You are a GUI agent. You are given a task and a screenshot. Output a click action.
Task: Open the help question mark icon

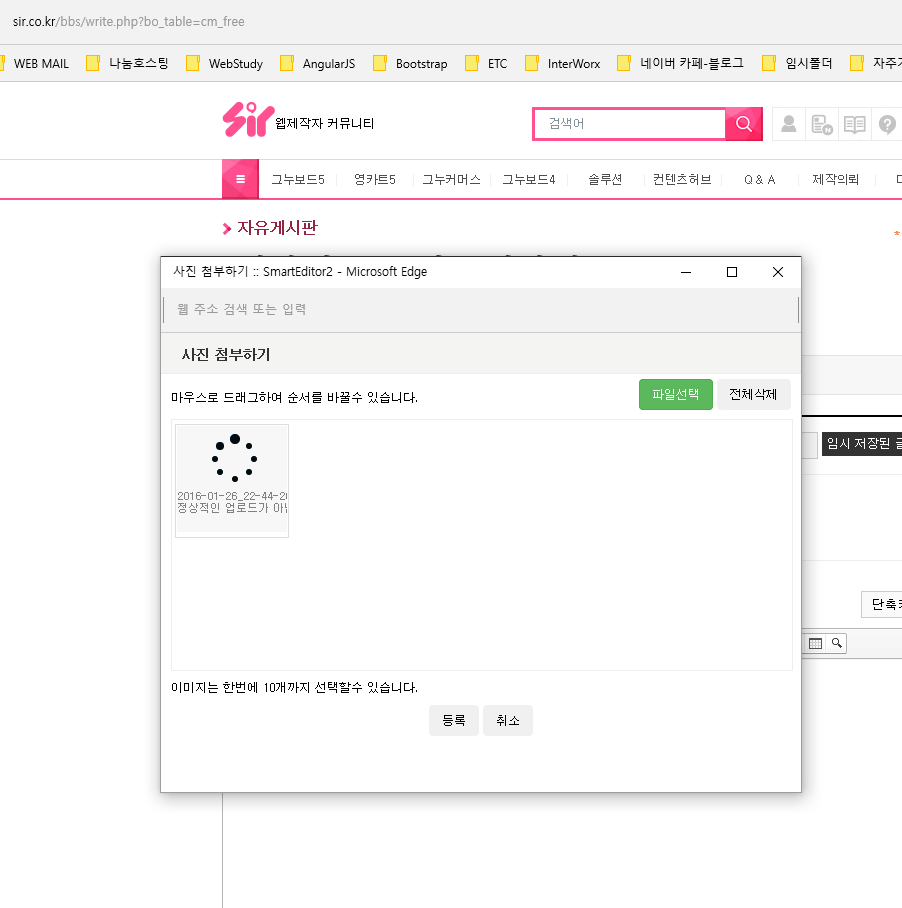(x=887, y=124)
